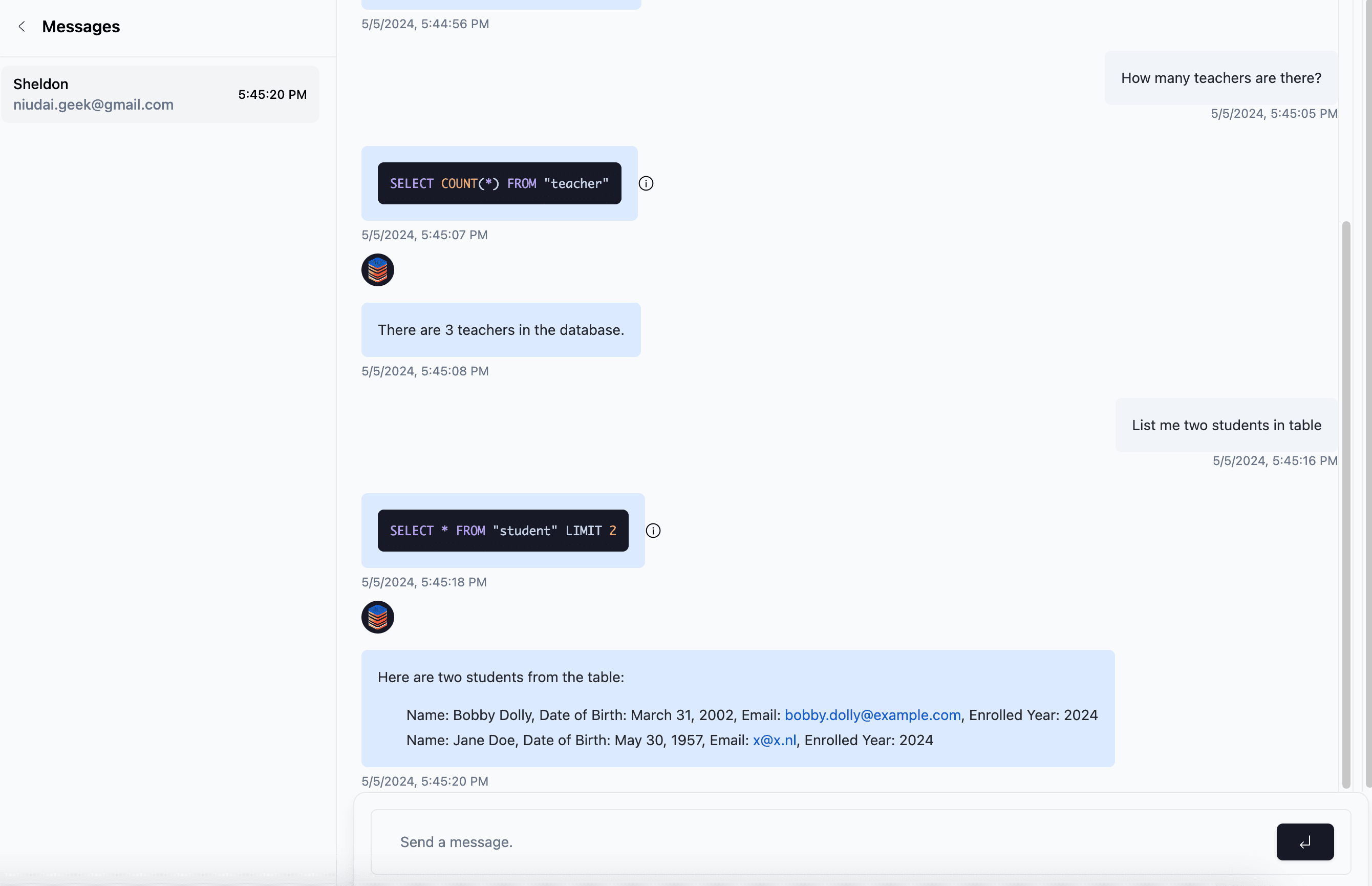Image resolution: width=1372 pixels, height=886 pixels.
Task: Click the "List me two students in table" message
Action: (1226, 425)
